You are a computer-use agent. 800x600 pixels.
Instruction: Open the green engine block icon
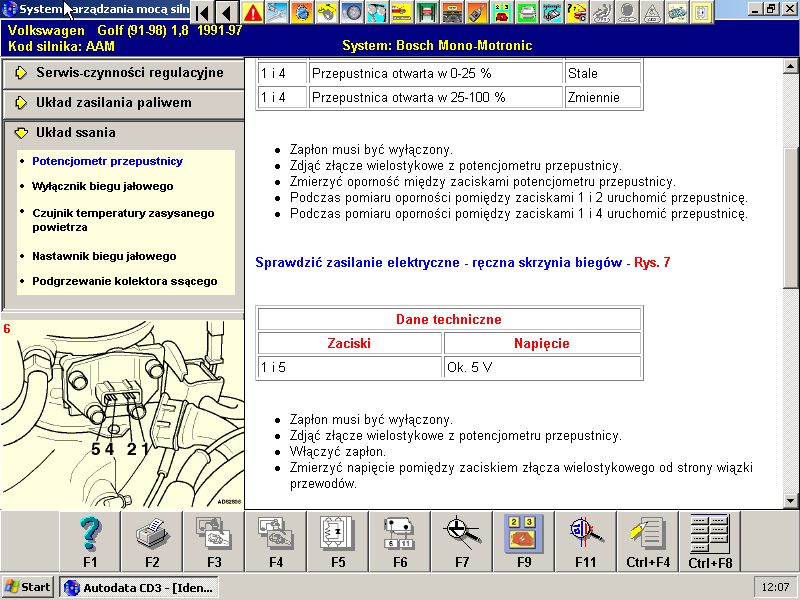coord(527,12)
